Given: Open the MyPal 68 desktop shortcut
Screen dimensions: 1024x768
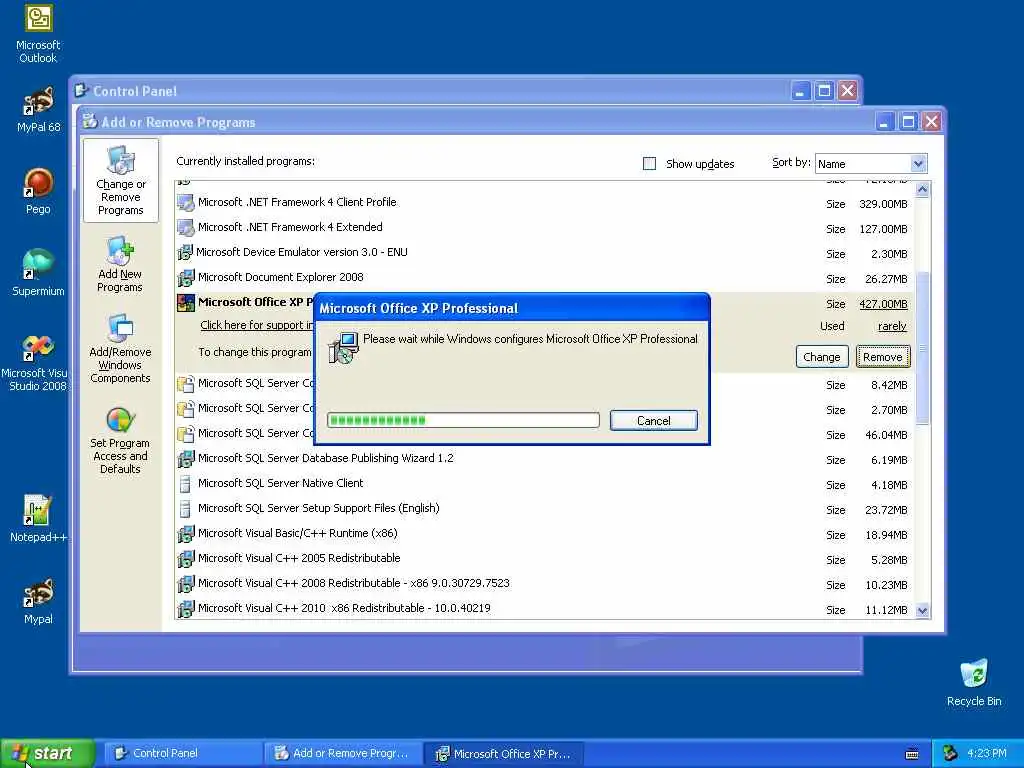Looking at the screenshot, I should point(38,110).
